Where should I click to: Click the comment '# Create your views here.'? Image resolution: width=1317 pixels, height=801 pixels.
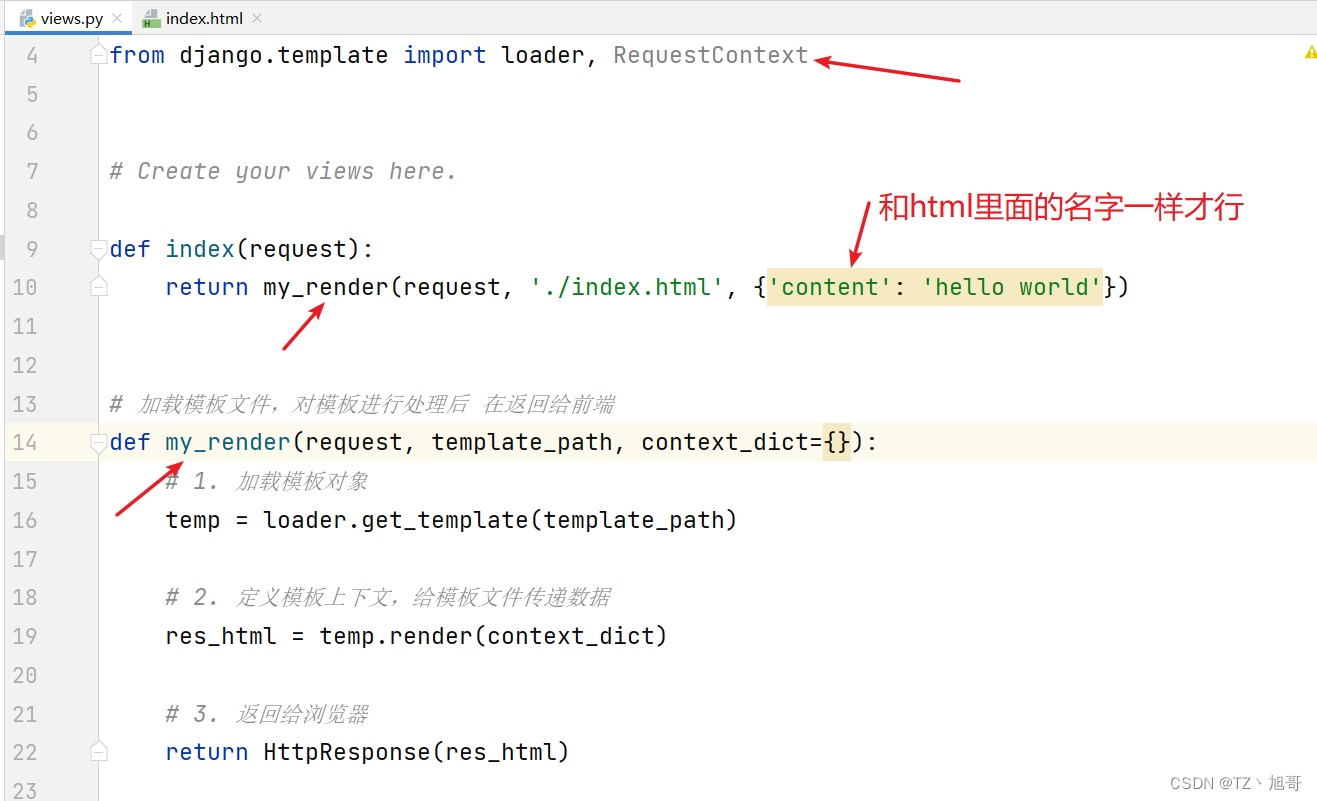pyautogui.click(x=283, y=172)
